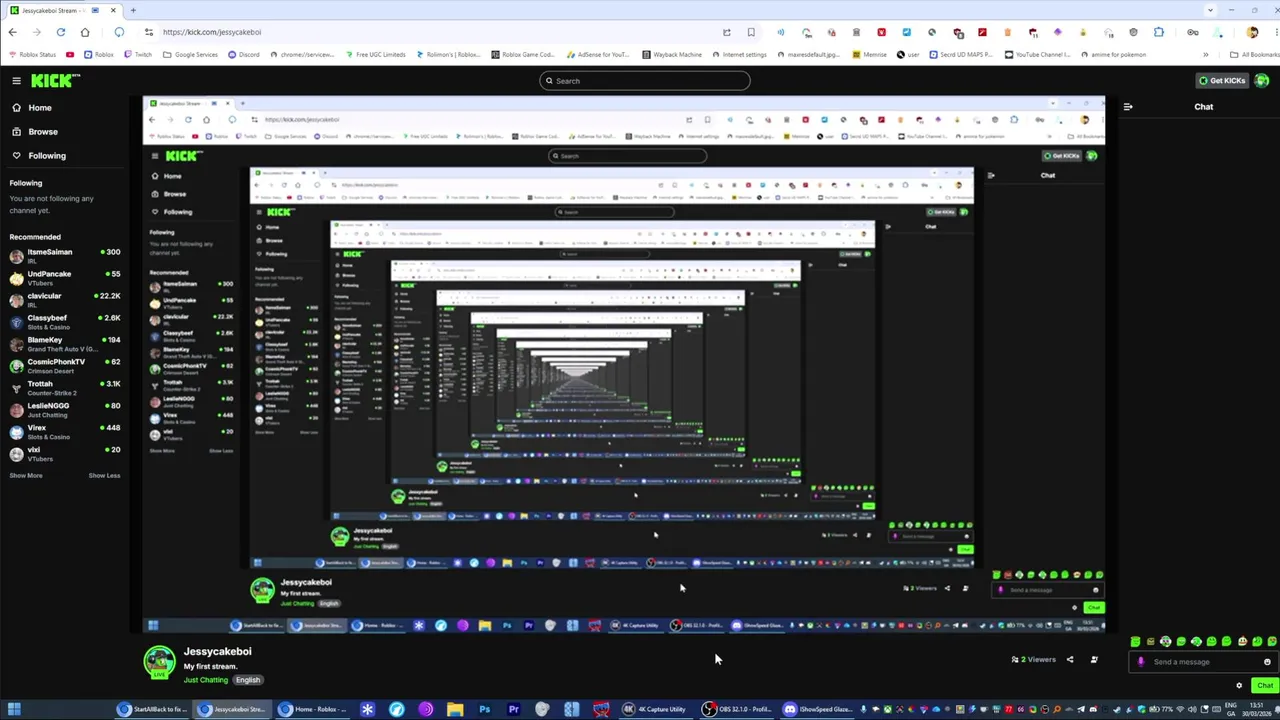Open File Explorer from the taskbar
1280x720 pixels.
tap(455, 710)
